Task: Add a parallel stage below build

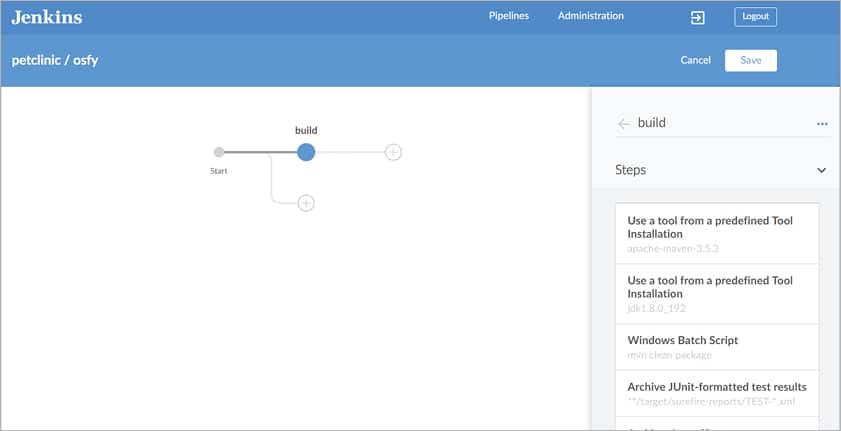Action: click(x=306, y=203)
